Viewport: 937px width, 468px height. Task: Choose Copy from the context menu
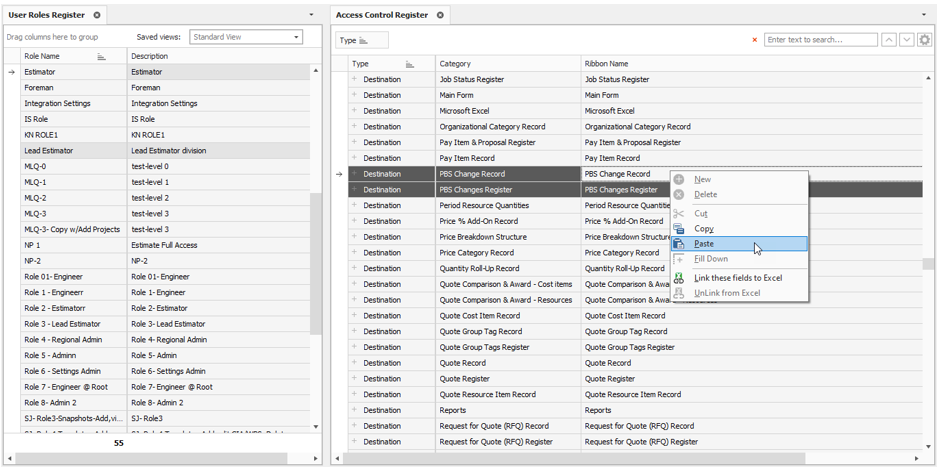point(704,229)
